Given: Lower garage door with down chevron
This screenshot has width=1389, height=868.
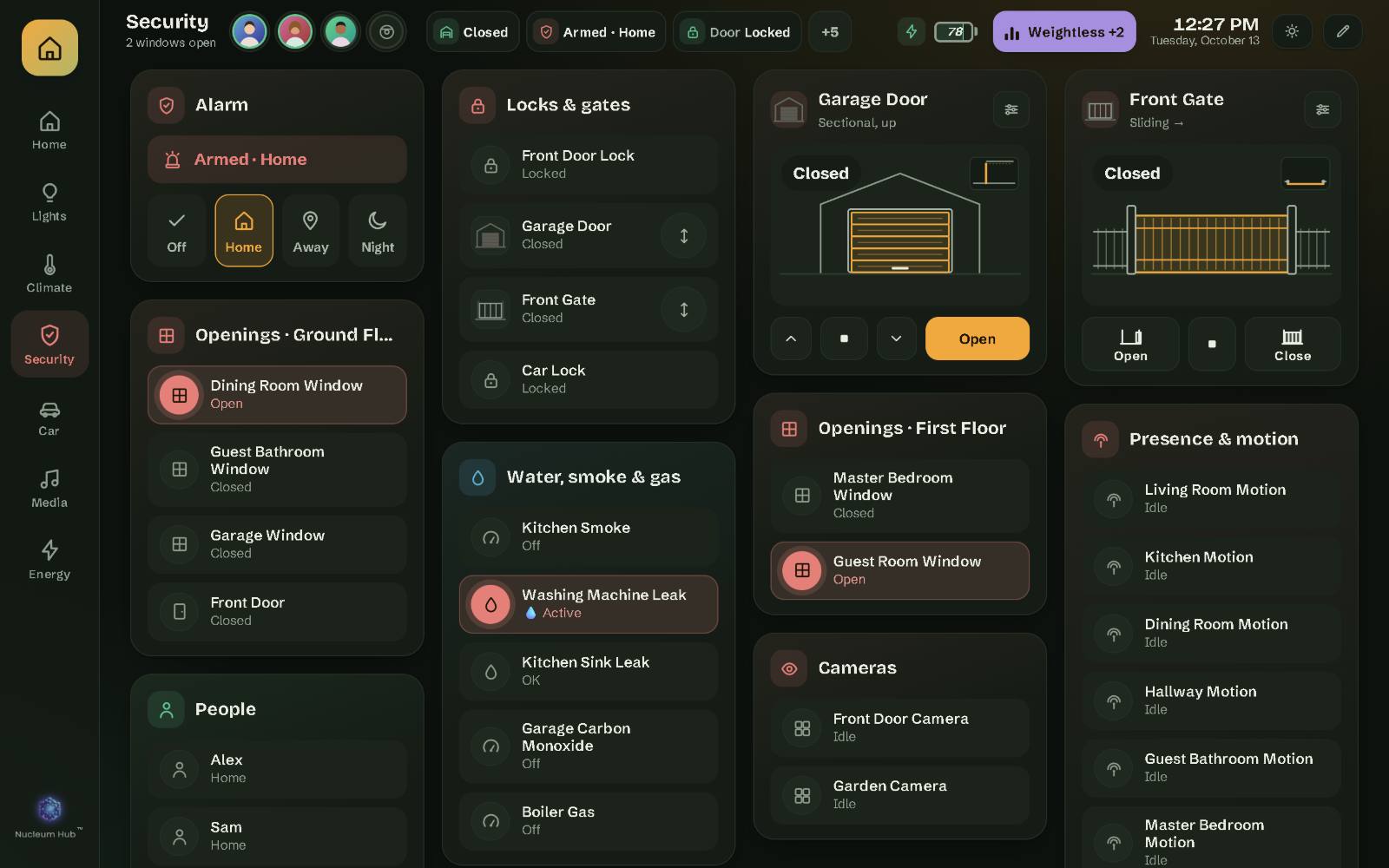Looking at the screenshot, I should 896,339.
